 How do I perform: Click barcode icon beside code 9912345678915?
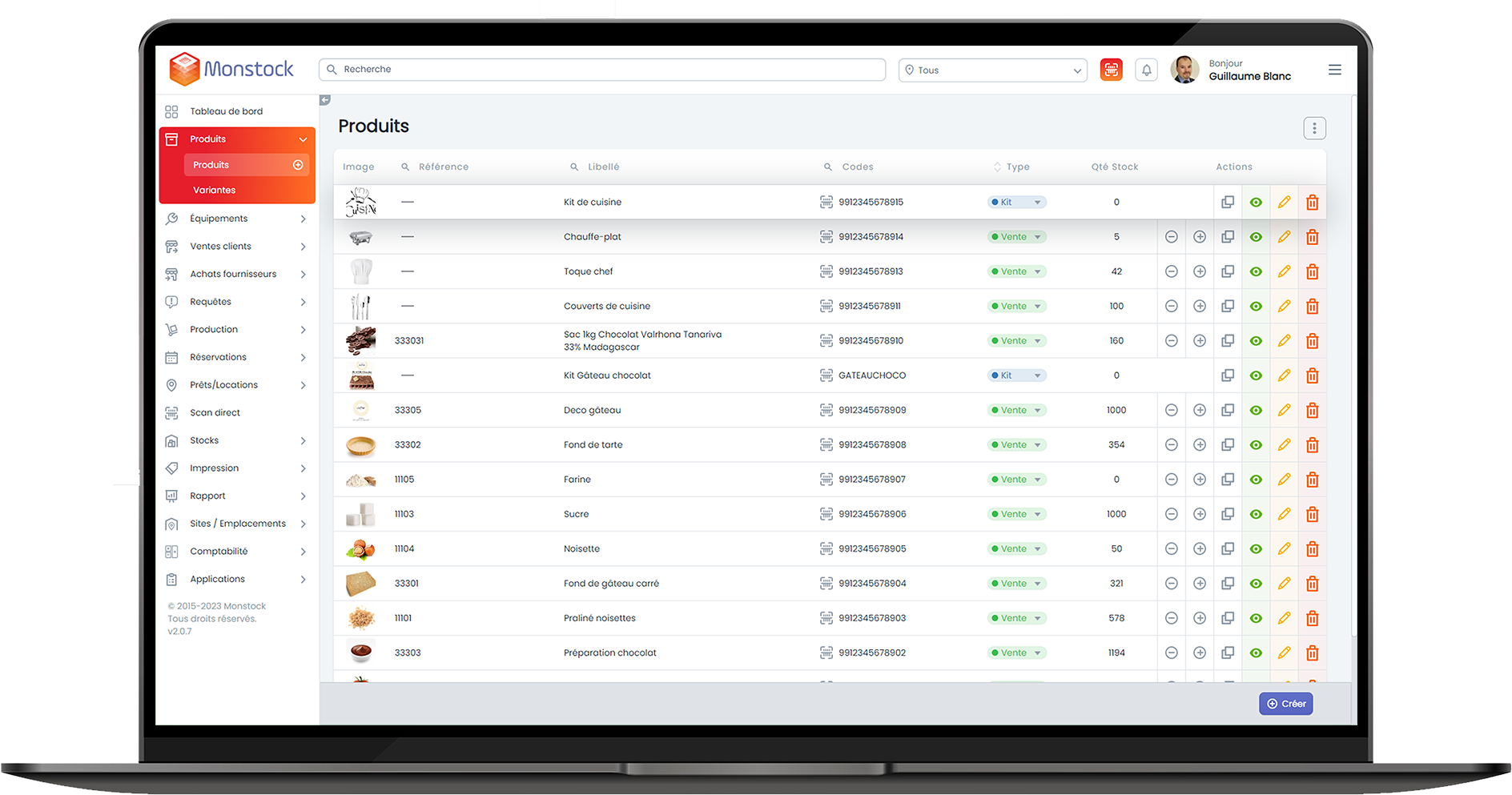(x=826, y=203)
